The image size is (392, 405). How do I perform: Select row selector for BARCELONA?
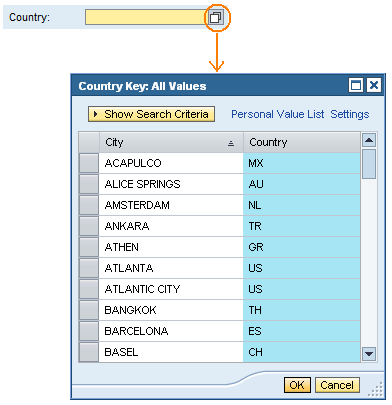89,331
